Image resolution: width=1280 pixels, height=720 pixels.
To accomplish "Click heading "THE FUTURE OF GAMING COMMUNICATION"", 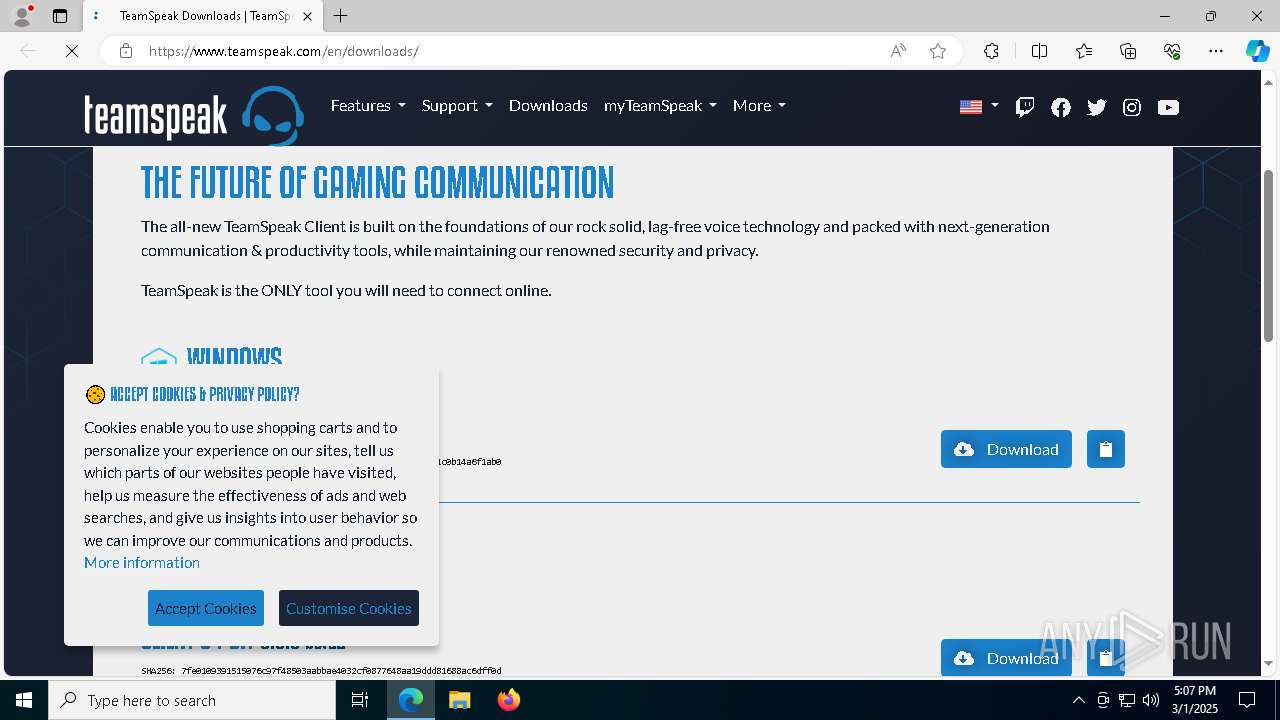I will (x=377, y=183).
